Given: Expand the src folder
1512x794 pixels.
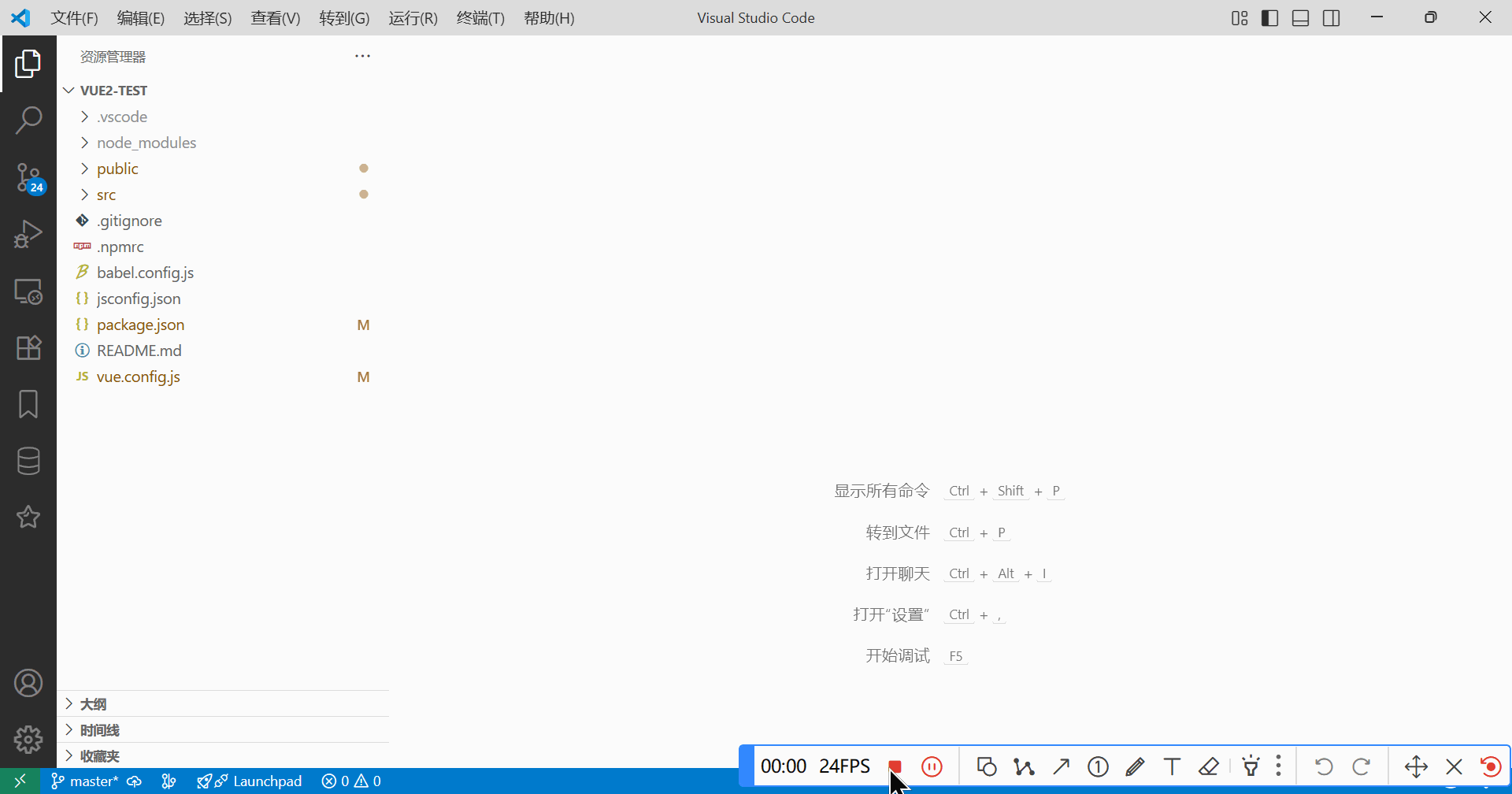Looking at the screenshot, I should [223, 195].
